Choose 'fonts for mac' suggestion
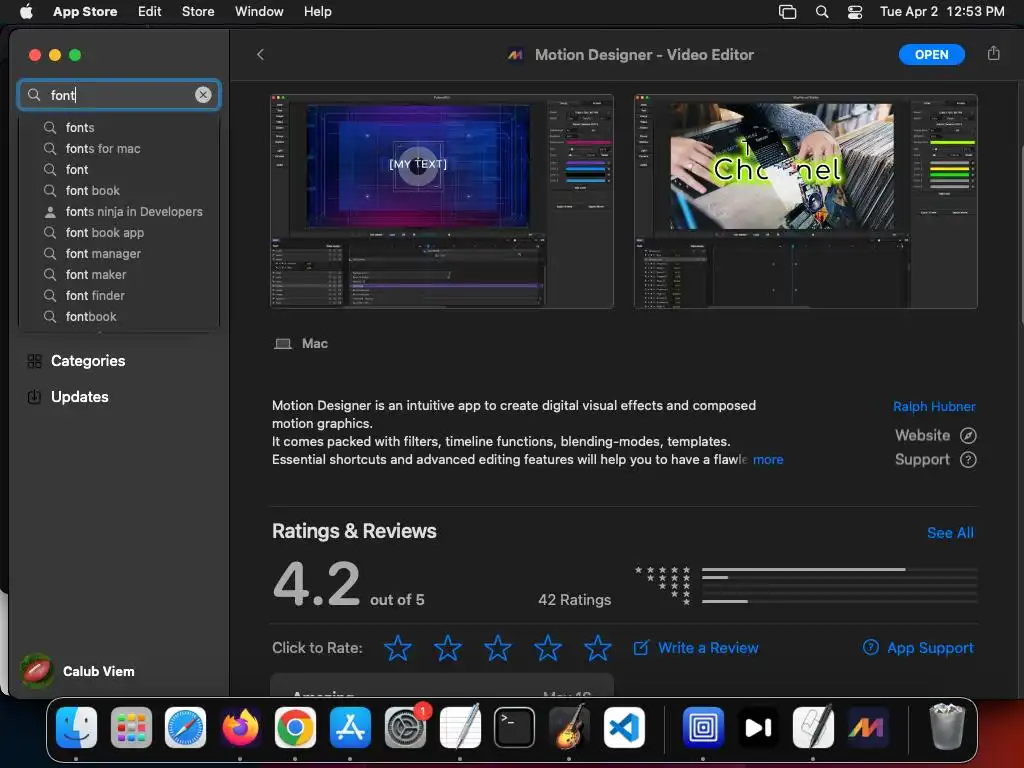Viewport: 1024px width, 768px height. tap(119, 148)
